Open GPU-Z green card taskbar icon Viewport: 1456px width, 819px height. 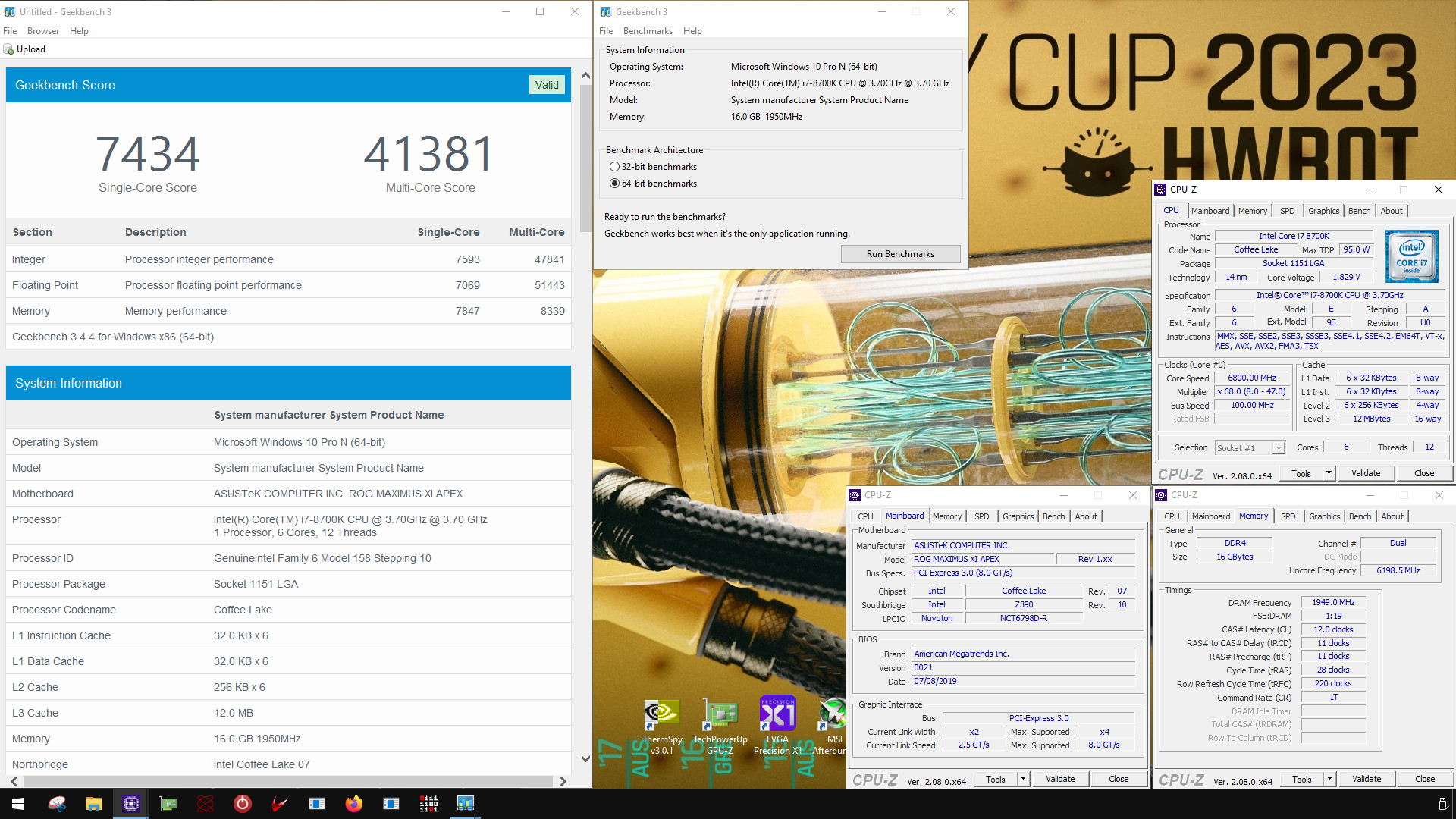(x=168, y=804)
